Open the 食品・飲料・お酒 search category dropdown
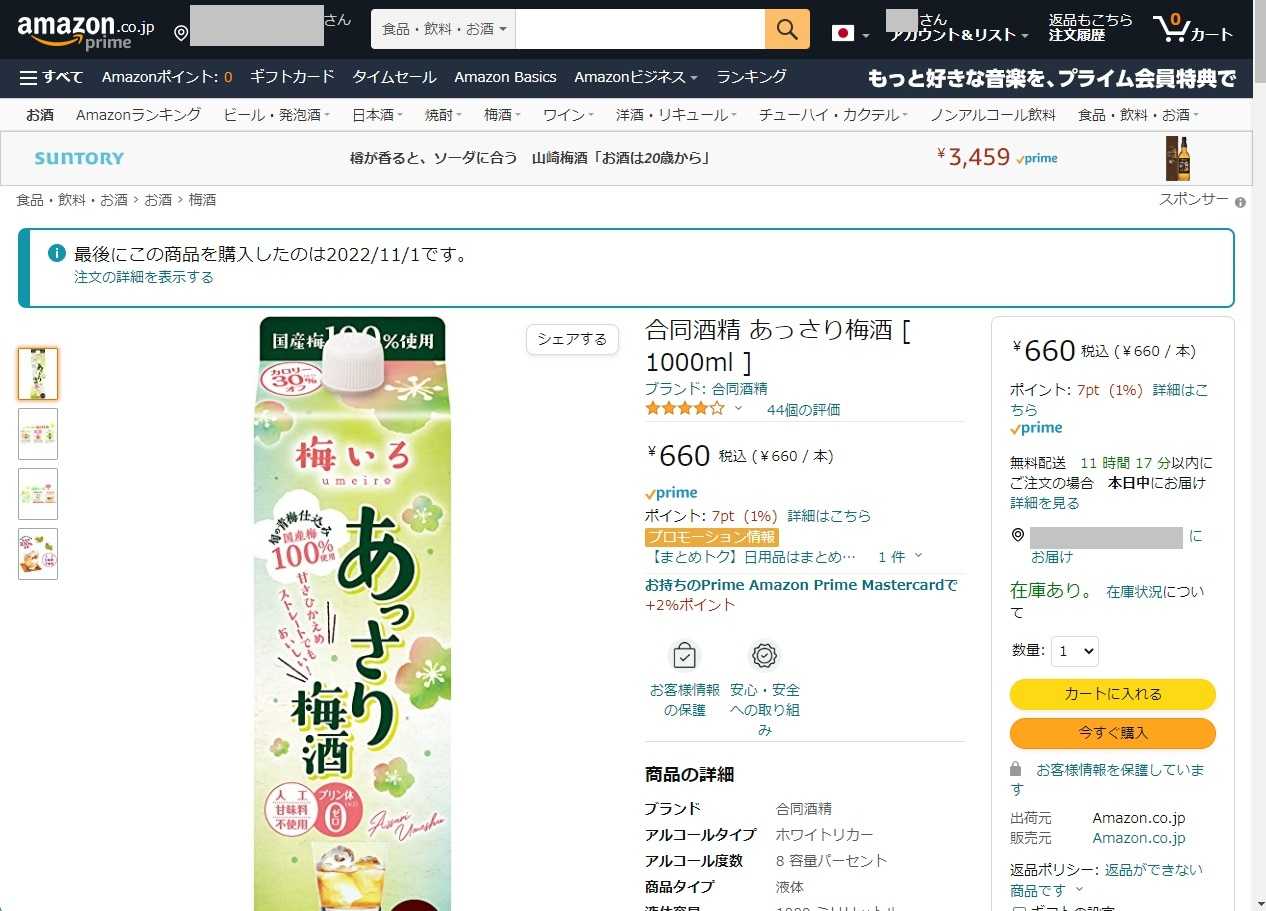1266x911 pixels. point(443,29)
